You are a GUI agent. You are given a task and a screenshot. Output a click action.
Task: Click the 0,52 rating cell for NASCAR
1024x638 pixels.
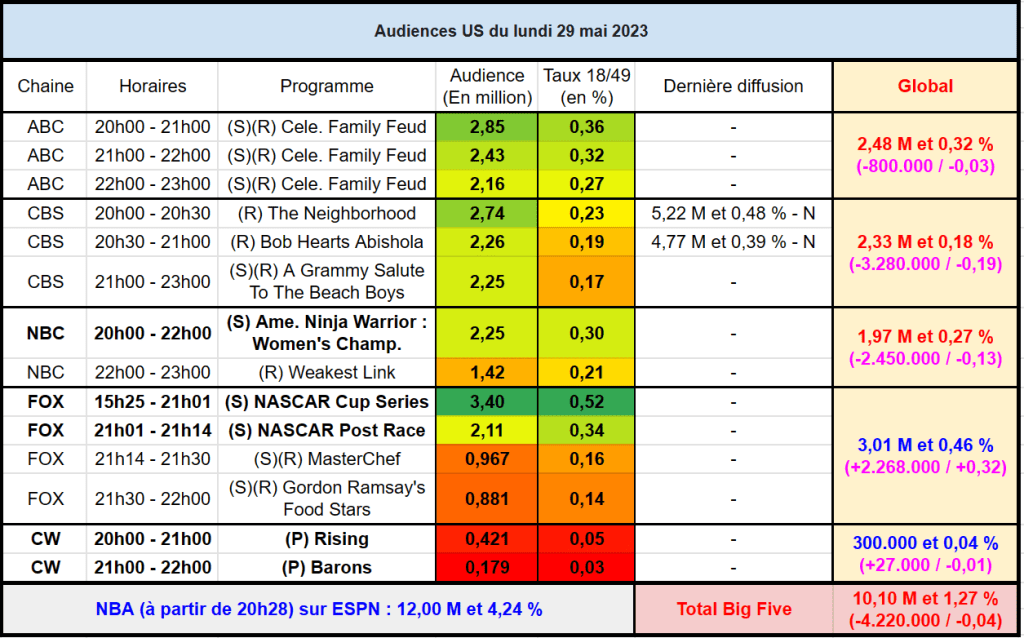(x=586, y=402)
